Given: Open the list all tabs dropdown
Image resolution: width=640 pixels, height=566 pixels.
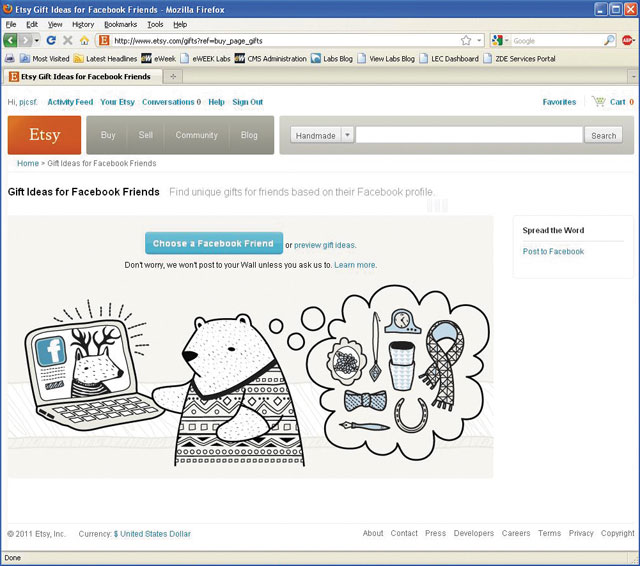Looking at the screenshot, I should (633, 76).
